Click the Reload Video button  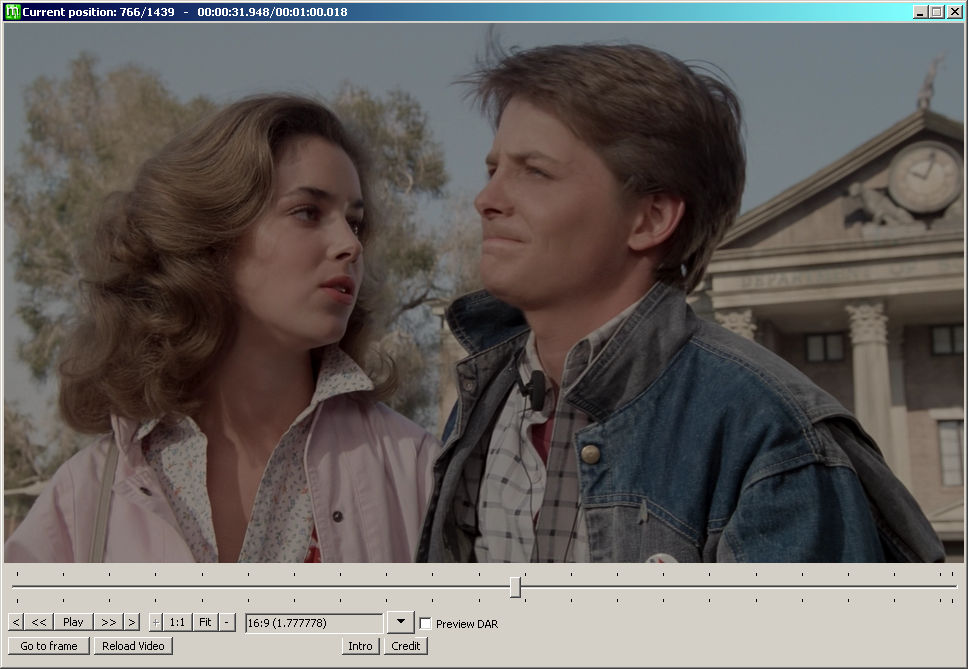coord(133,646)
